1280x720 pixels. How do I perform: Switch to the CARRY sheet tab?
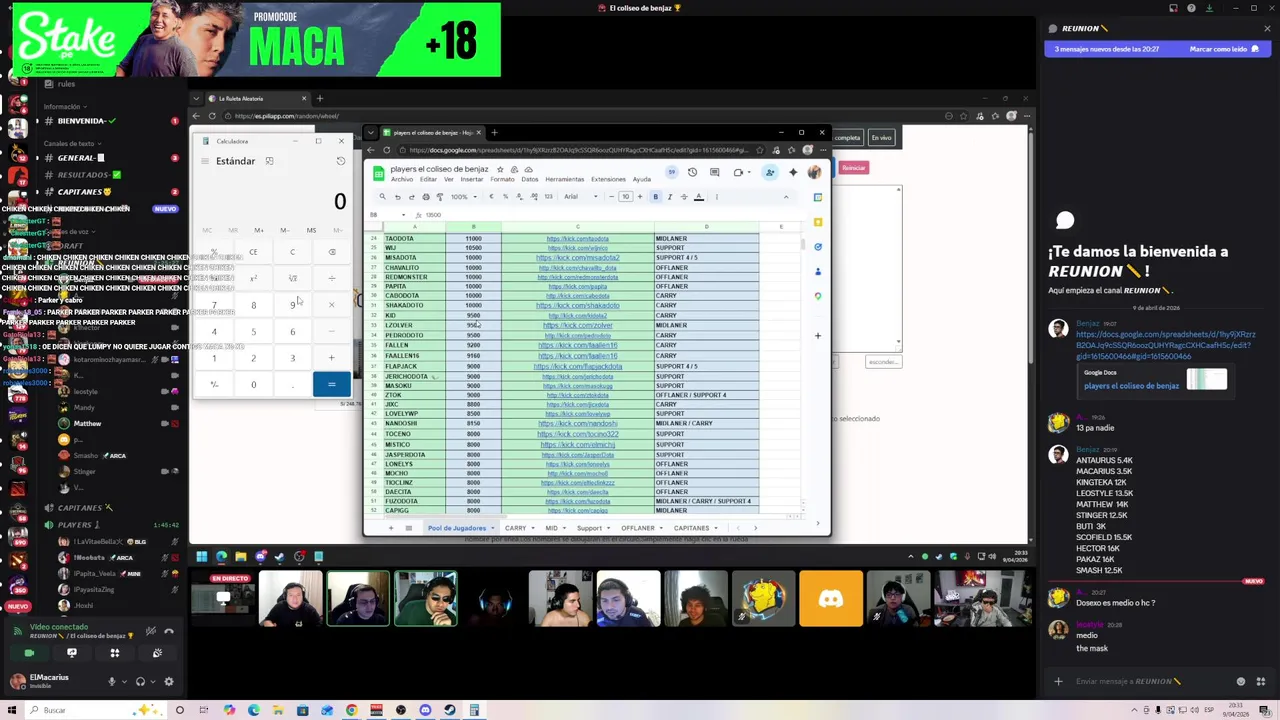click(516, 528)
